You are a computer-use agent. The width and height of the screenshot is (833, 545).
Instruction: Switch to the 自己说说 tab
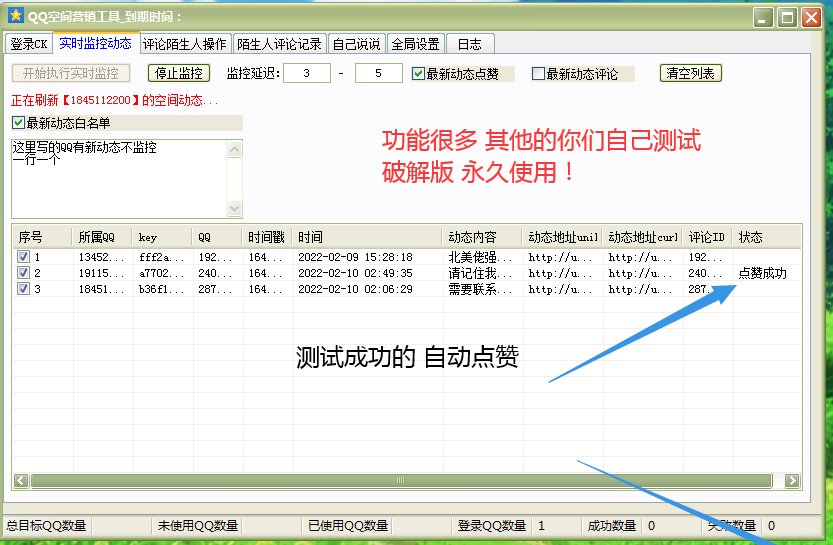(356, 44)
